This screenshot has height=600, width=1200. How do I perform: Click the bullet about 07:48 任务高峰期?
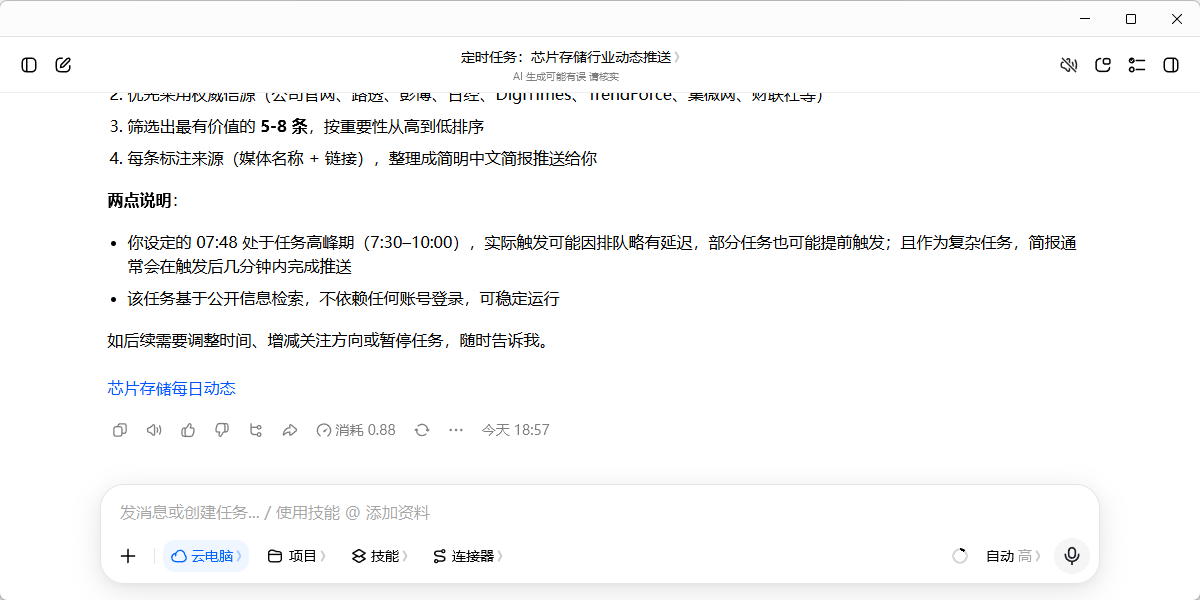(x=602, y=255)
